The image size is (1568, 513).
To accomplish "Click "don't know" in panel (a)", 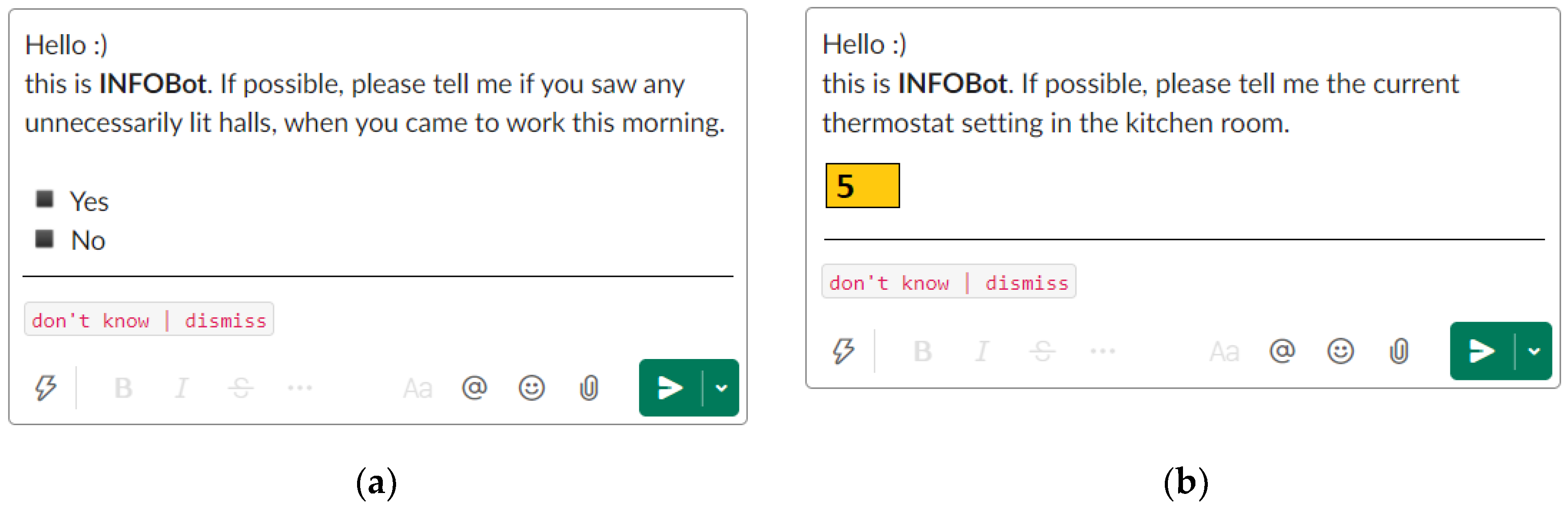I will pyautogui.click(x=90, y=320).
